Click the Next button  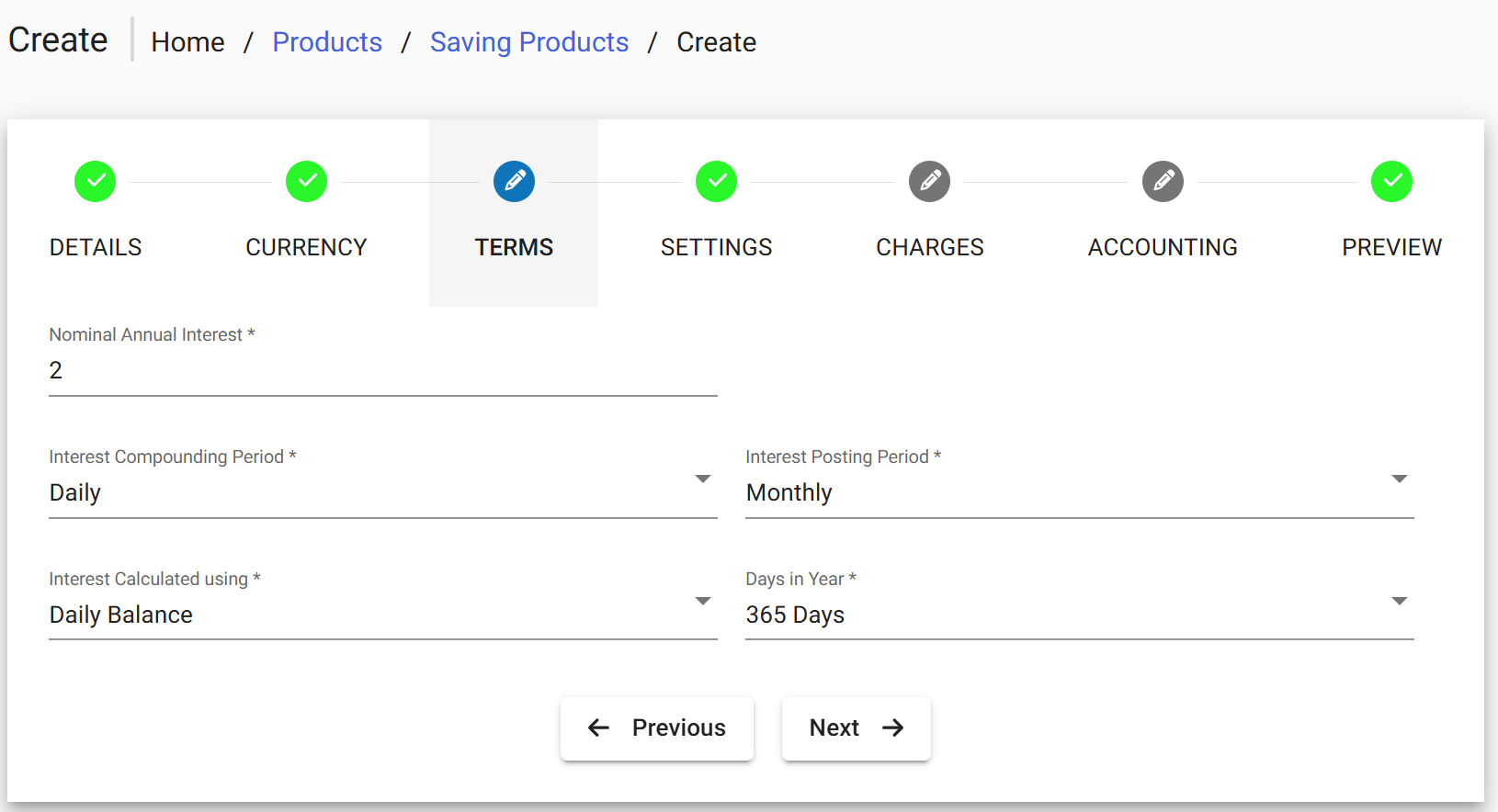(x=857, y=728)
